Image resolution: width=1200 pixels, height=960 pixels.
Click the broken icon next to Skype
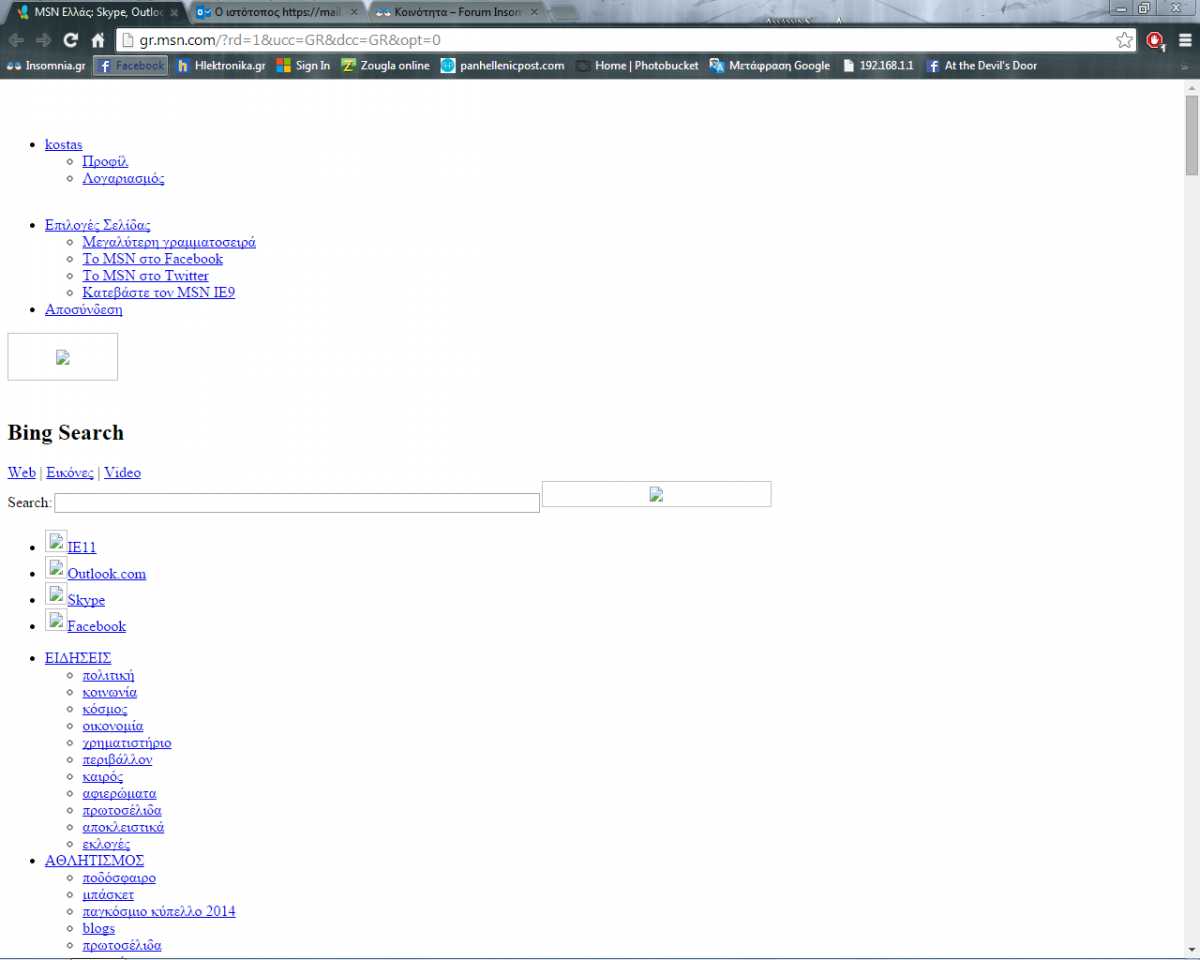pos(56,594)
